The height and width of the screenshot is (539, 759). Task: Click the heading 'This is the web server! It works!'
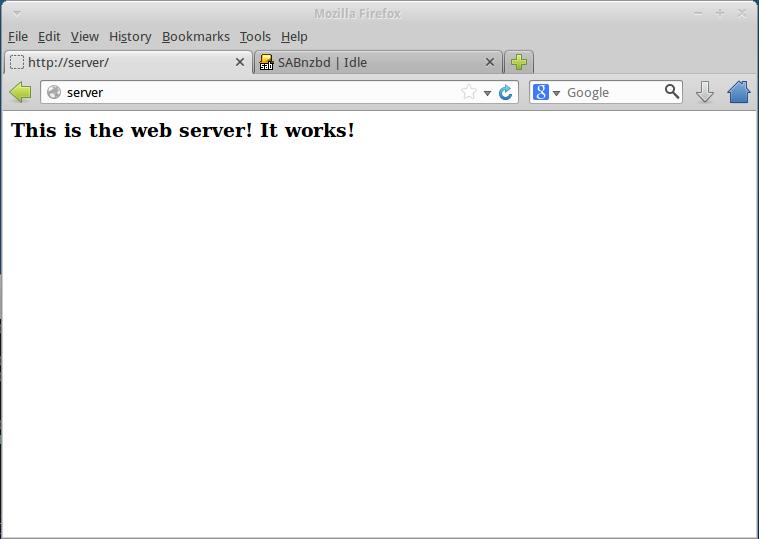coord(183,130)
